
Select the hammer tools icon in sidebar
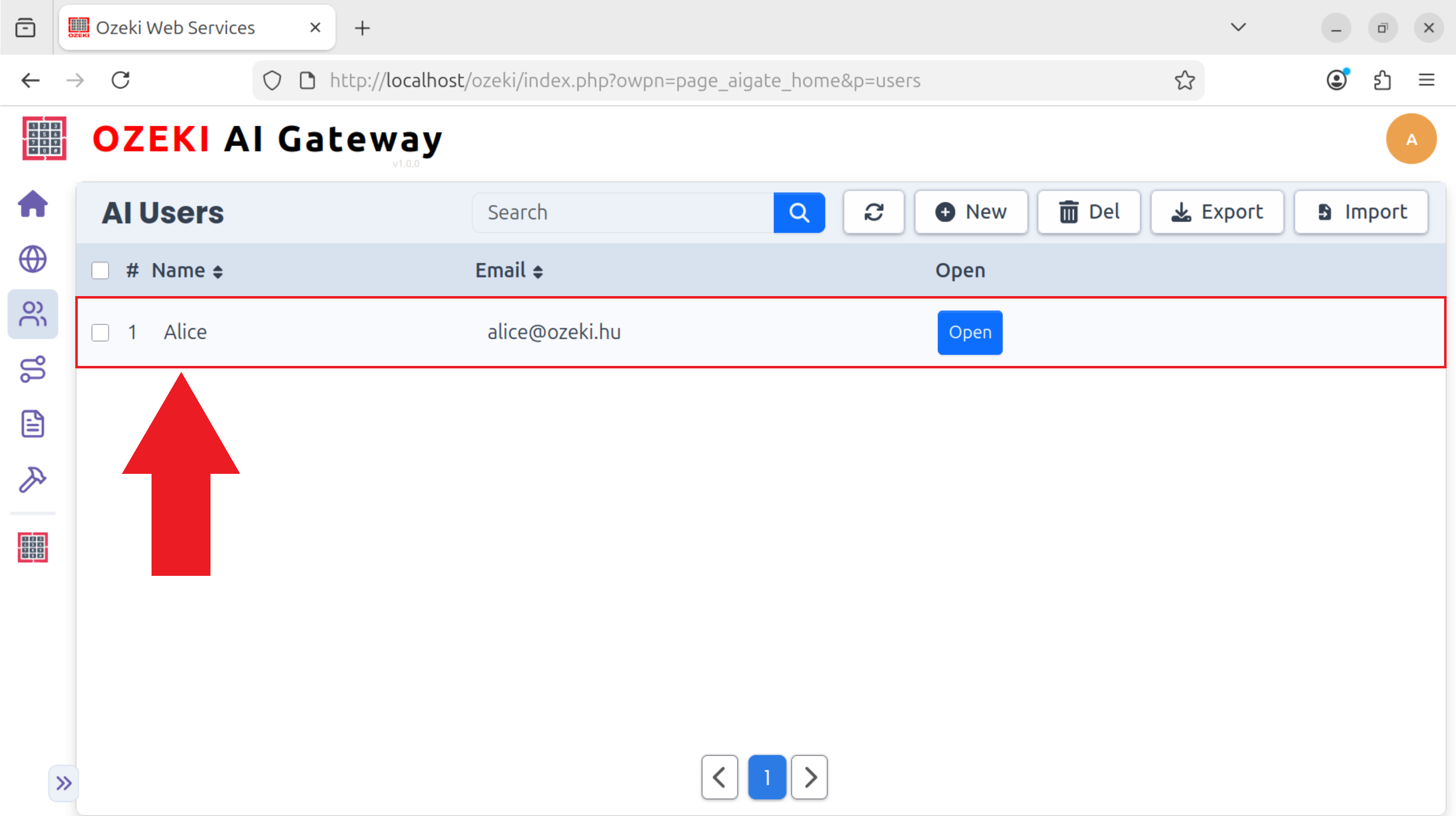point(32,480)
